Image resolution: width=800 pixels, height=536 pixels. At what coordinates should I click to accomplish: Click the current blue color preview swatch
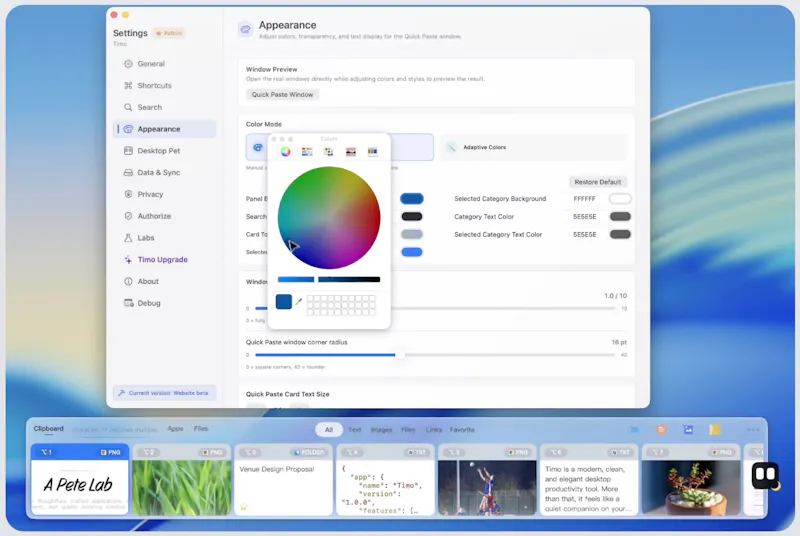[284, 301]
